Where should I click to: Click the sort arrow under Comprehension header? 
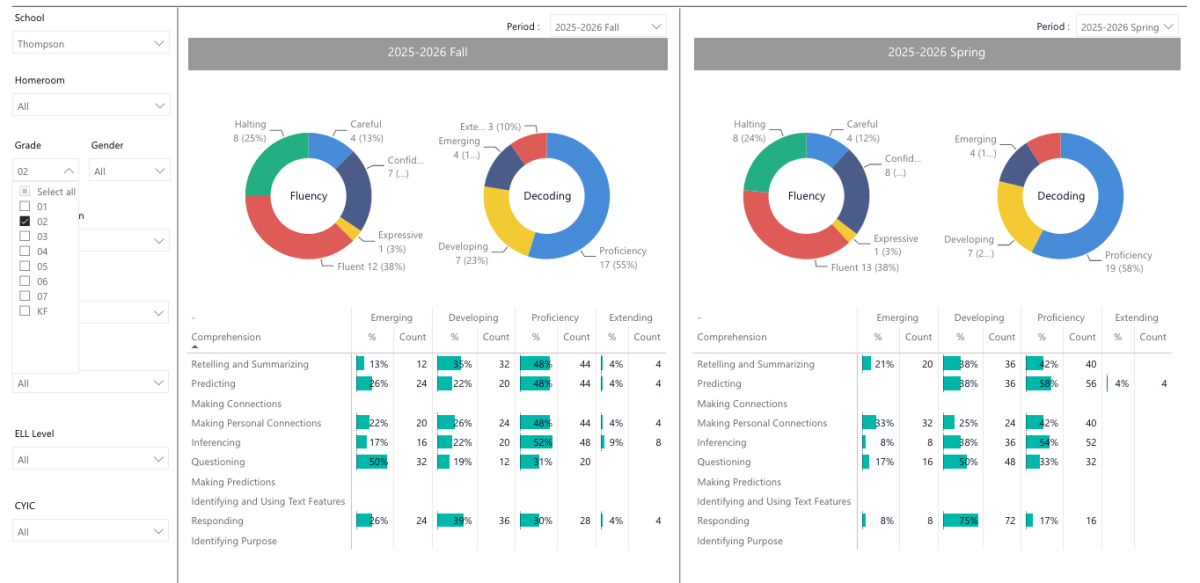[194, 347]
